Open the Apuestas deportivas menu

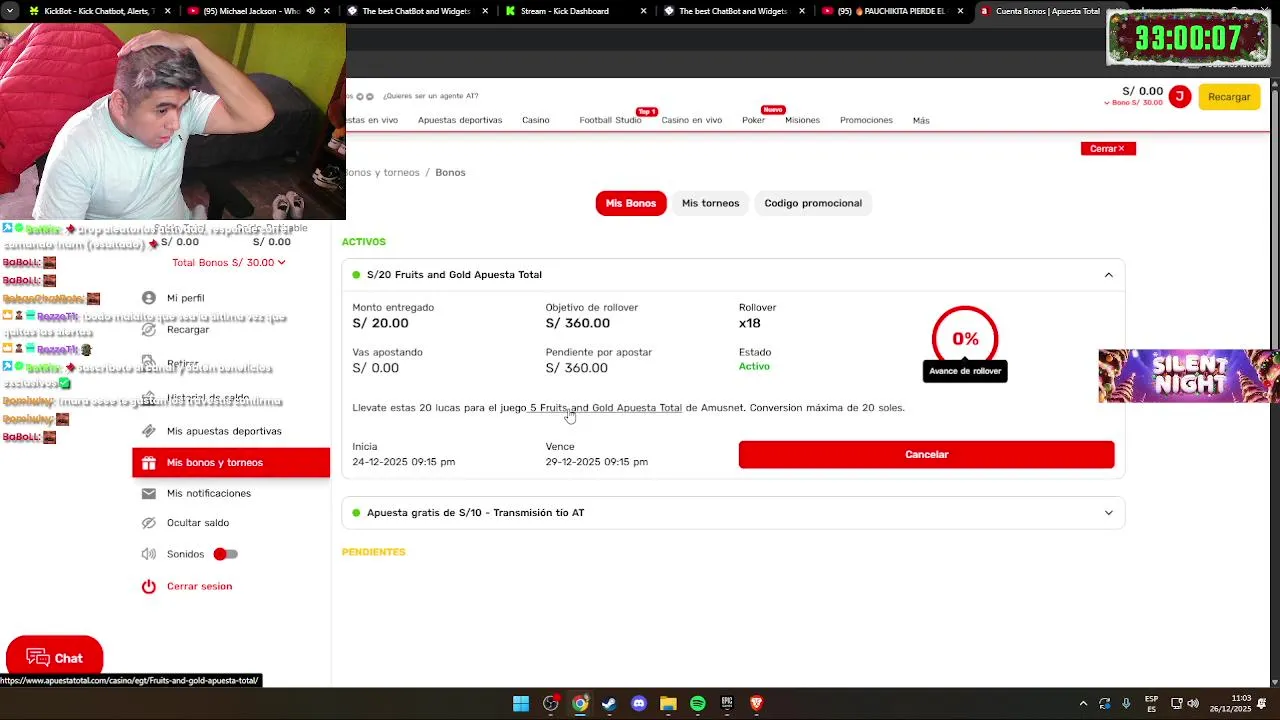click(x=460, y=120)
